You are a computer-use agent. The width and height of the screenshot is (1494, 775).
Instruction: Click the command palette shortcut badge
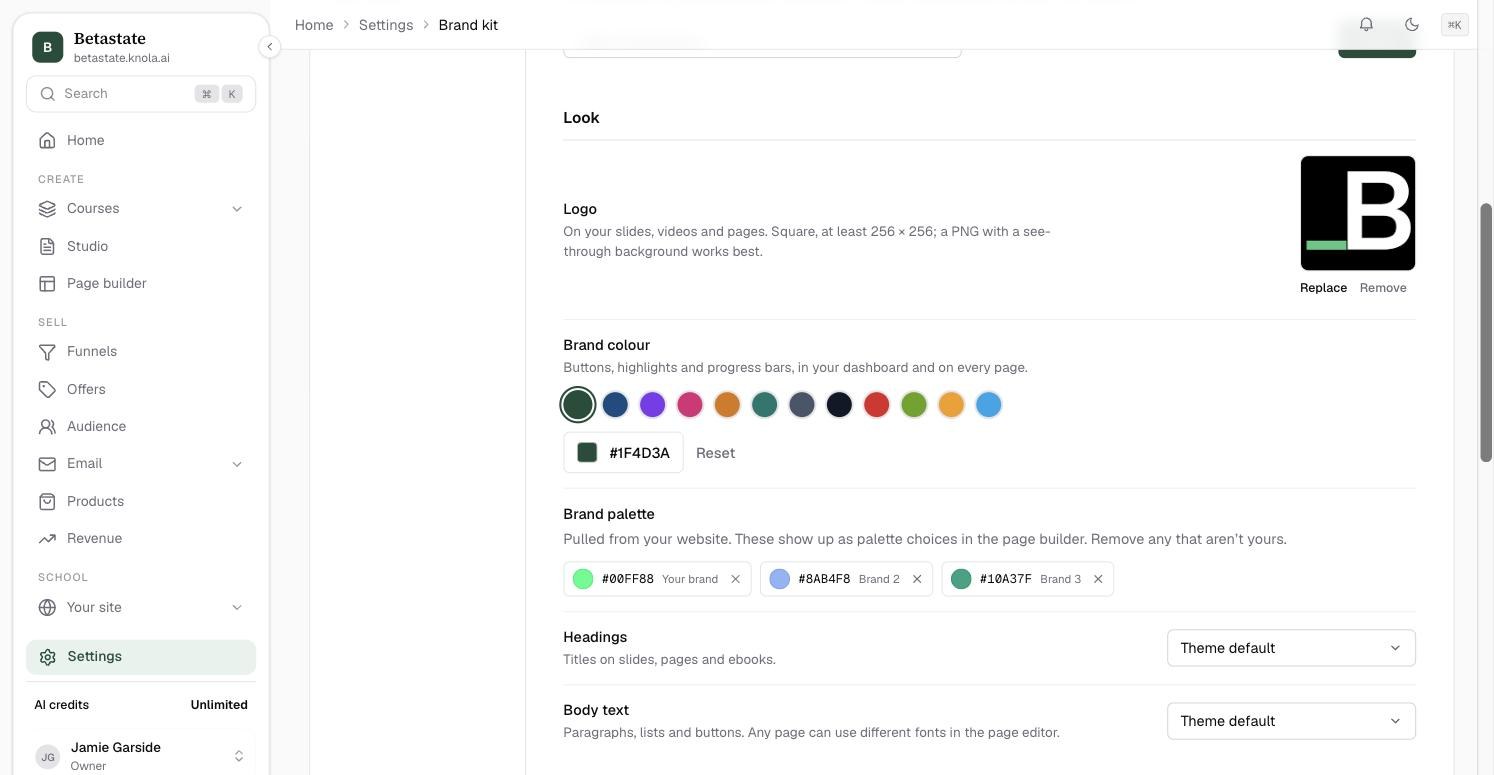[x=1455, y=25]
